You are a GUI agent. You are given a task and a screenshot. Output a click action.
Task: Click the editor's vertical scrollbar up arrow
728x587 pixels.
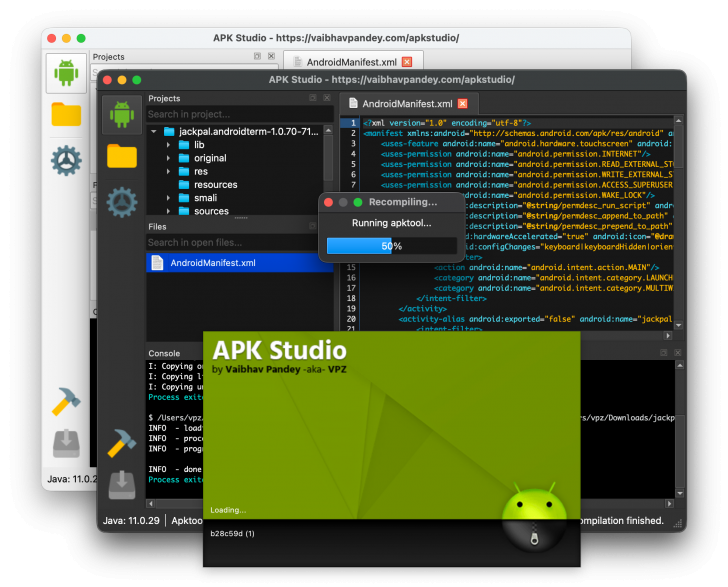pos(678,121)
